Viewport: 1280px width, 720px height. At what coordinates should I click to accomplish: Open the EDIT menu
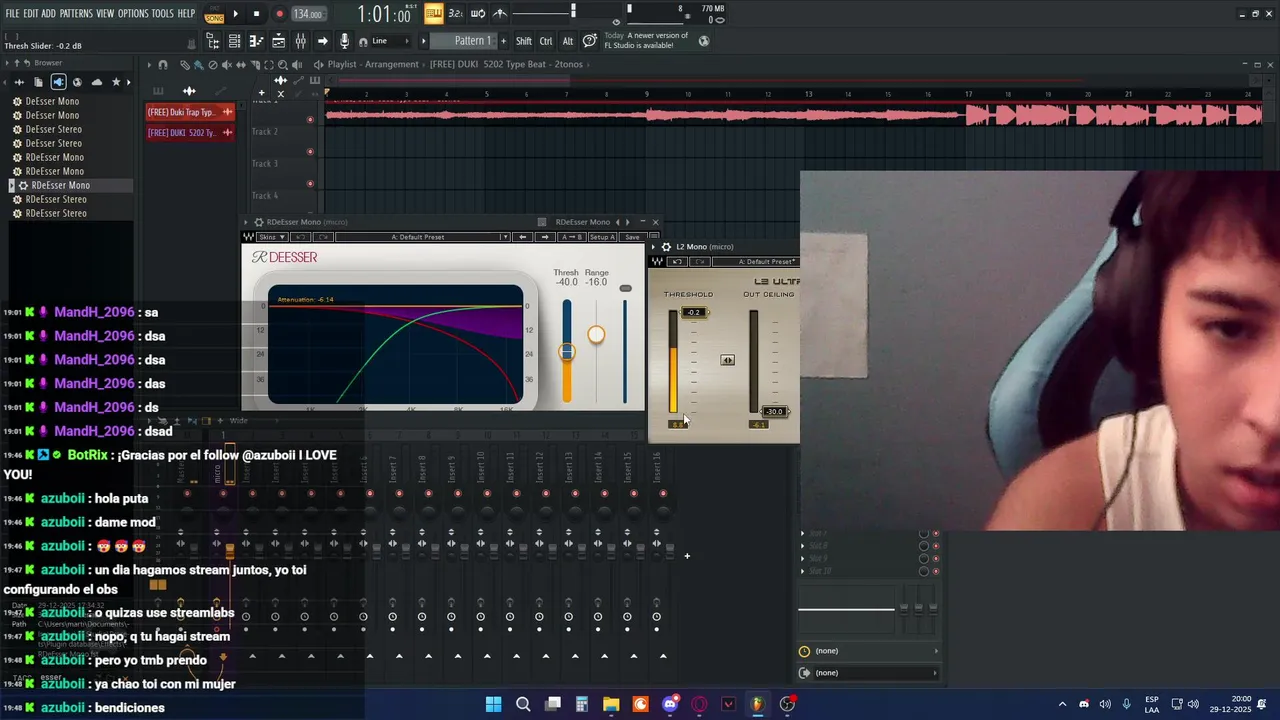click(x=31, y=14)
